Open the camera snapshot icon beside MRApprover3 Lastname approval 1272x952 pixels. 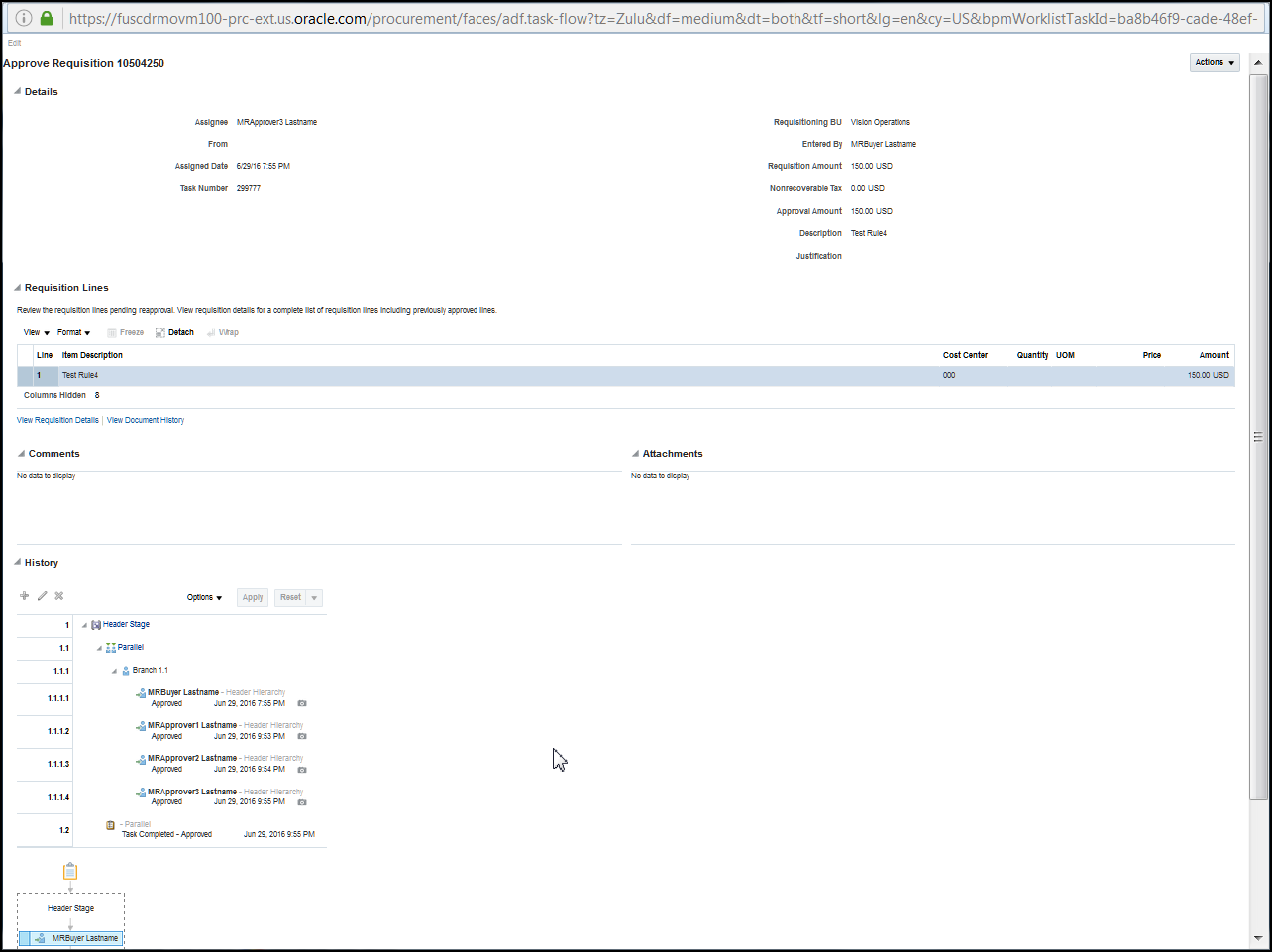[x=302, y=802]
